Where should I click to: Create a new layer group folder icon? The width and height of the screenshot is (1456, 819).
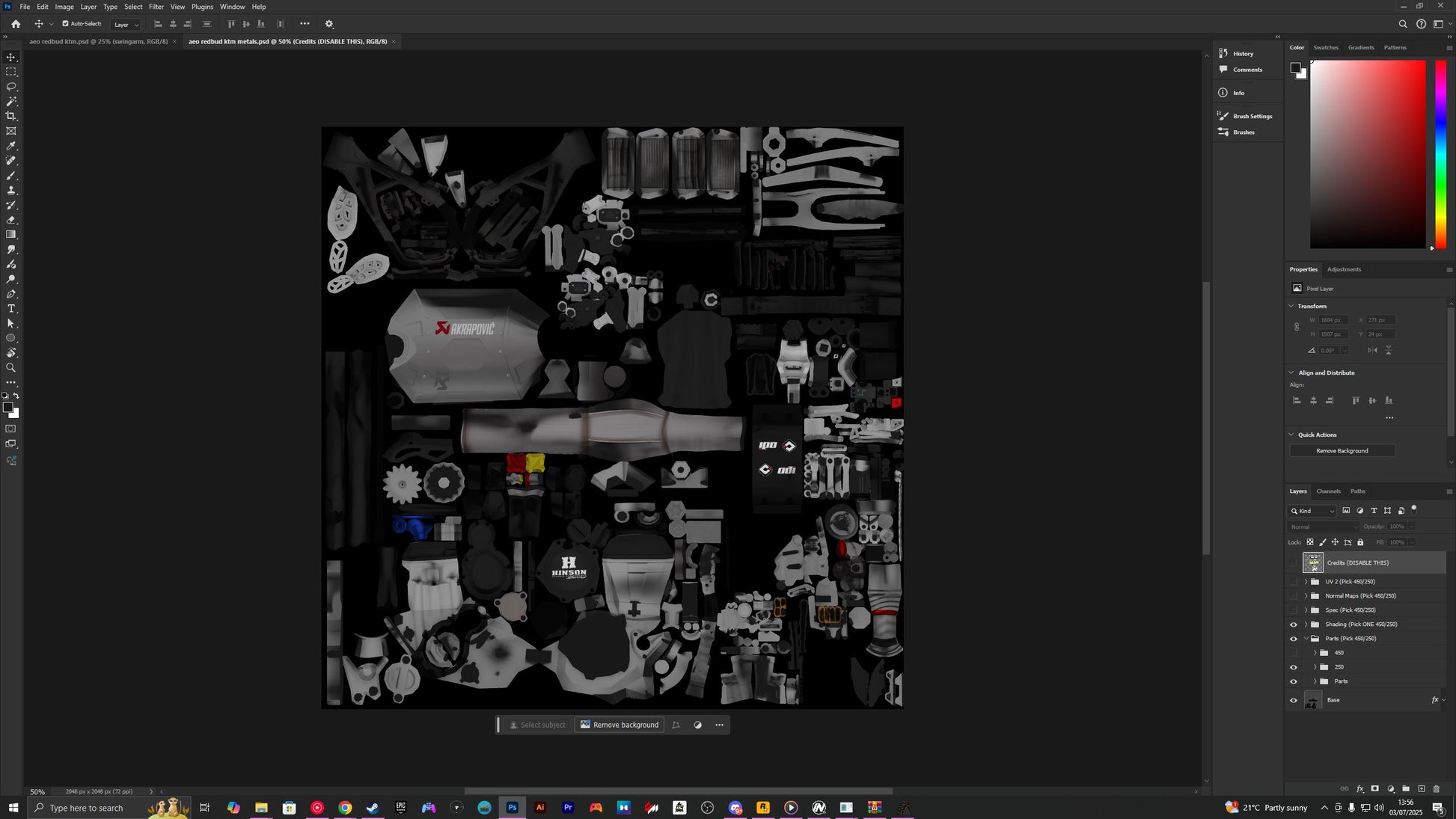tap(1406, 789)
